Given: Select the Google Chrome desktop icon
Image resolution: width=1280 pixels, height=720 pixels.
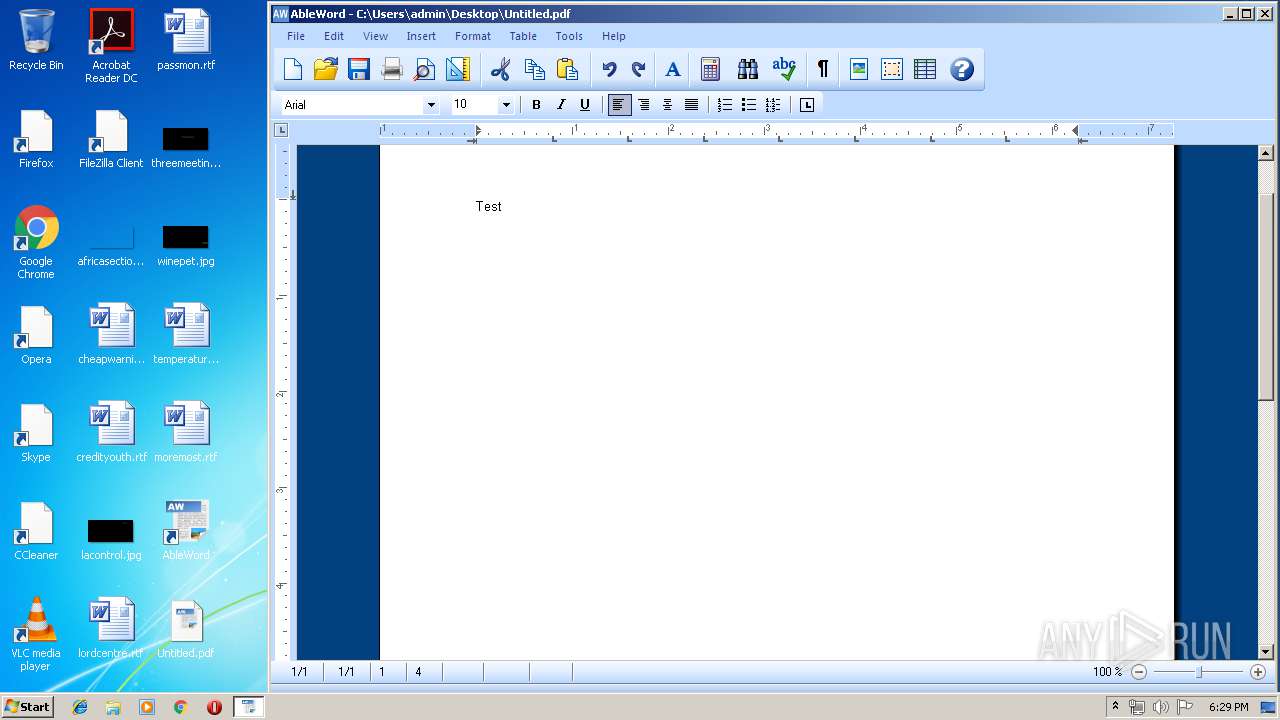Looking at the screenshot, I should [36, 242].
